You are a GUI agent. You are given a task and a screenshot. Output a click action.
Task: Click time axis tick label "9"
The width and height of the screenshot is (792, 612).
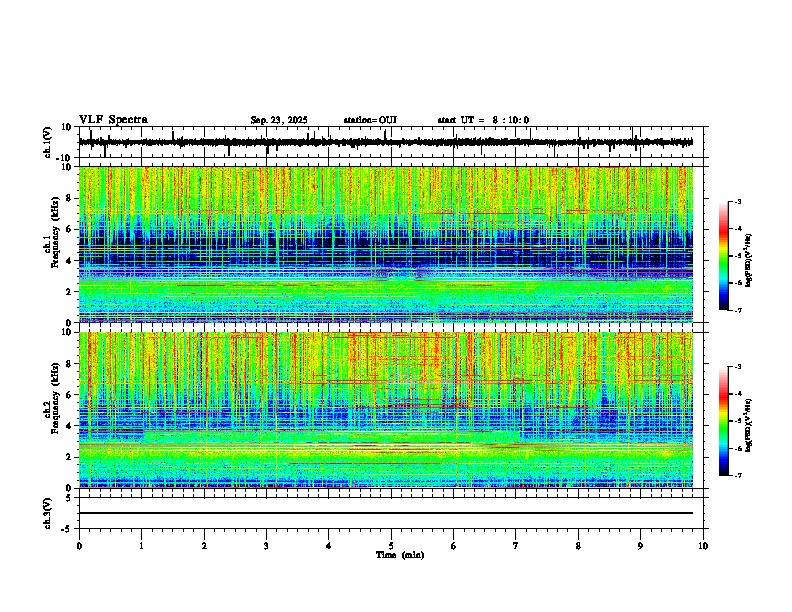tap(640, 546)
